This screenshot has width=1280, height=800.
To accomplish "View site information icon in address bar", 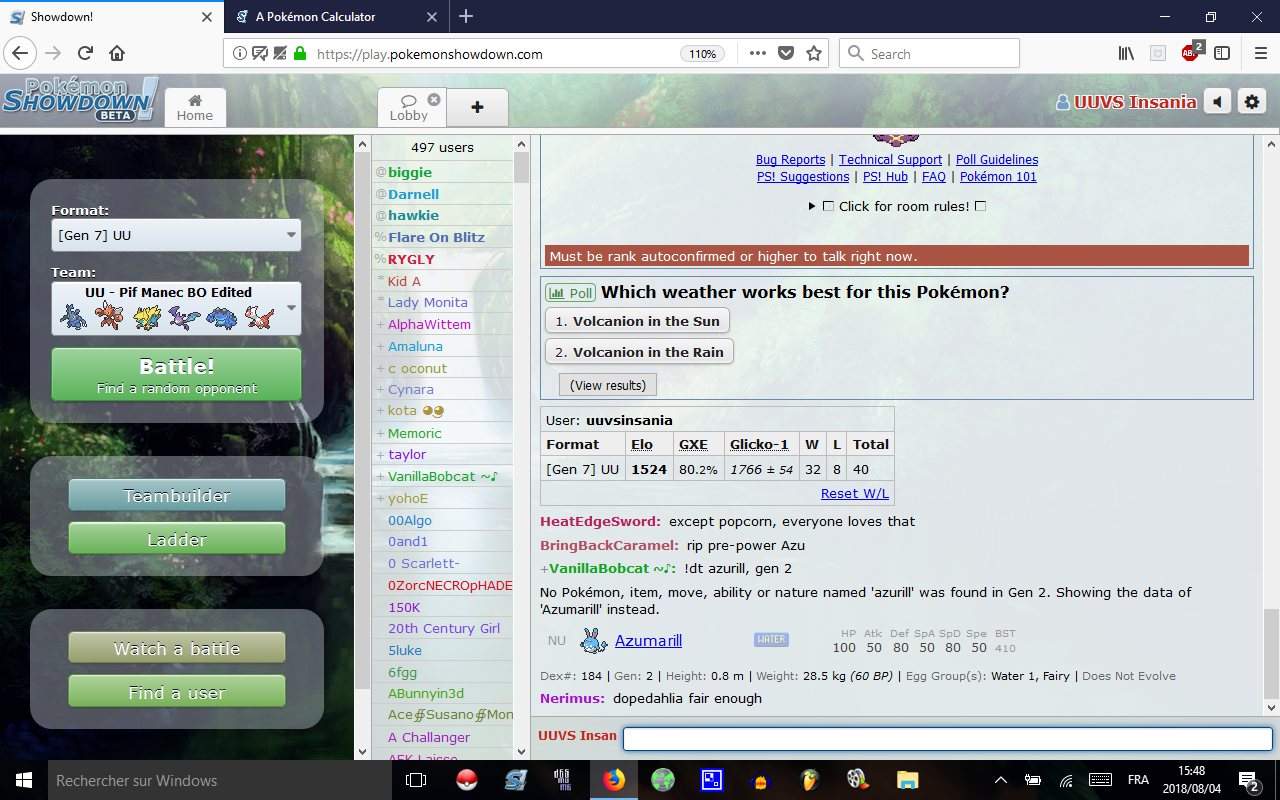I will (x=240, y=54).
